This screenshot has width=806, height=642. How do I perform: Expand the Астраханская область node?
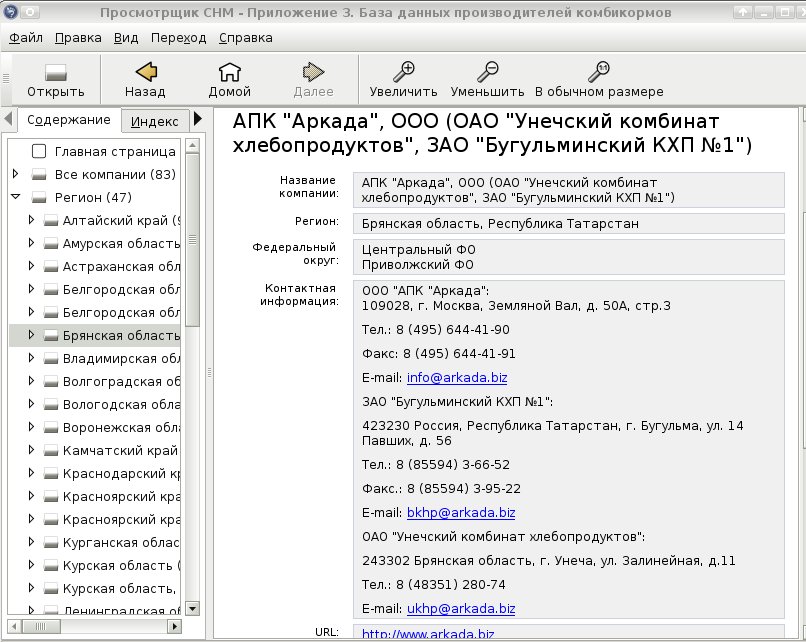pos(31,266)
